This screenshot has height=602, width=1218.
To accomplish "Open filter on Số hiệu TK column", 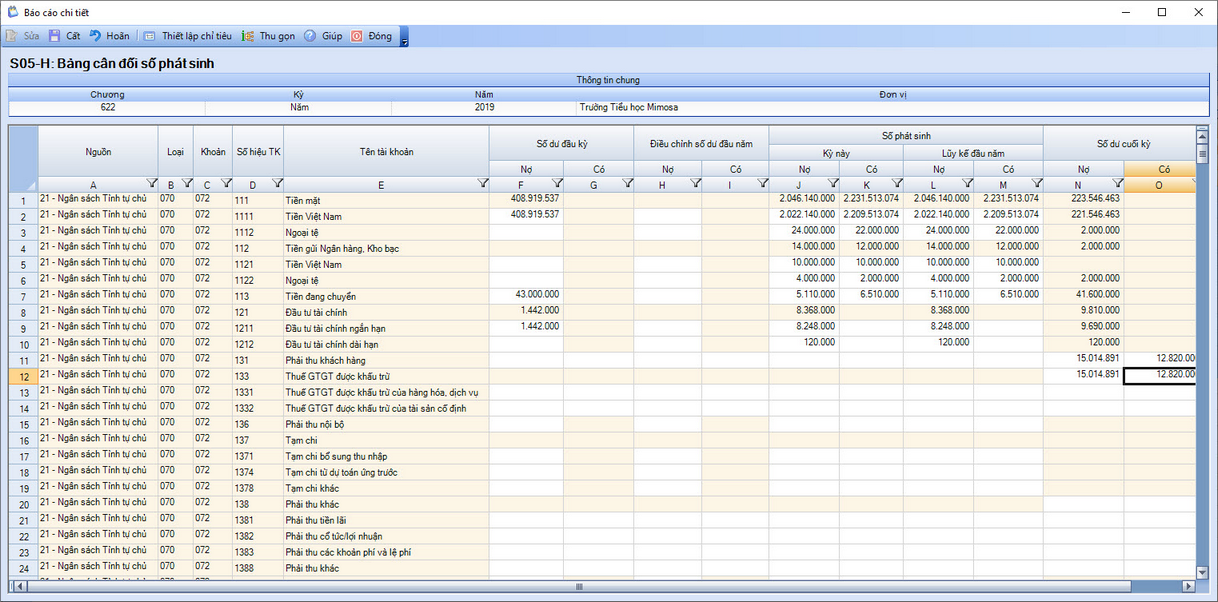I will tap(276, 183).
